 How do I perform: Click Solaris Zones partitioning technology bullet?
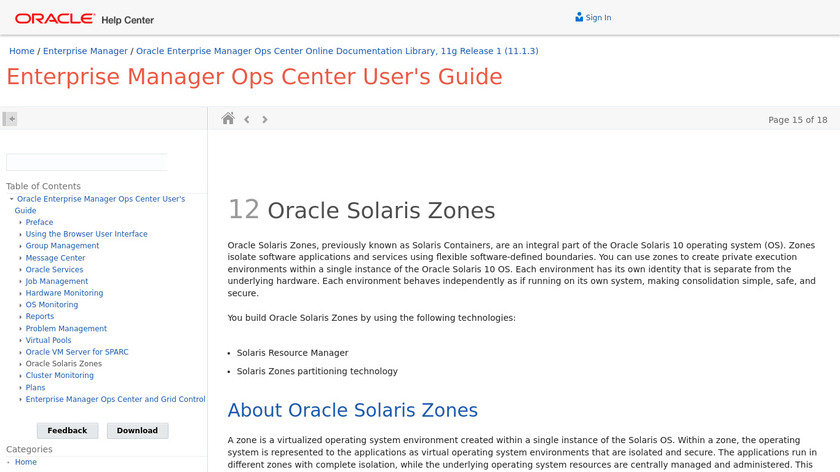pyautogui.click(x=317, y=371)
